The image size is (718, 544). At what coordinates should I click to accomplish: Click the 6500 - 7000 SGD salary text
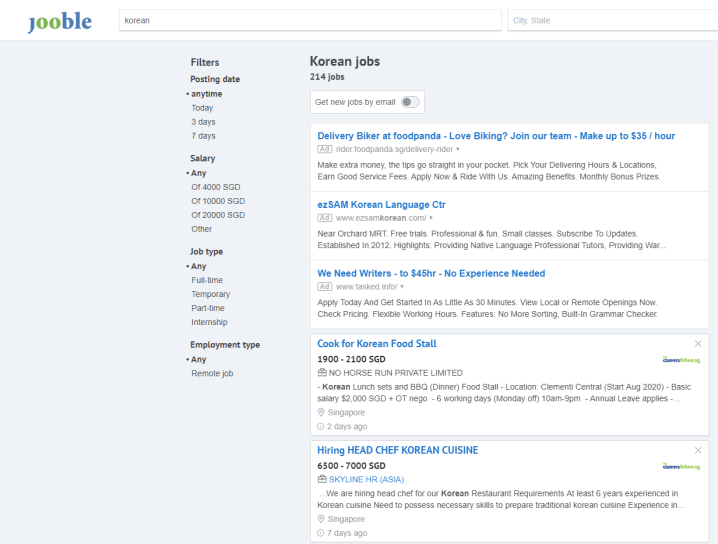point(351,466)
